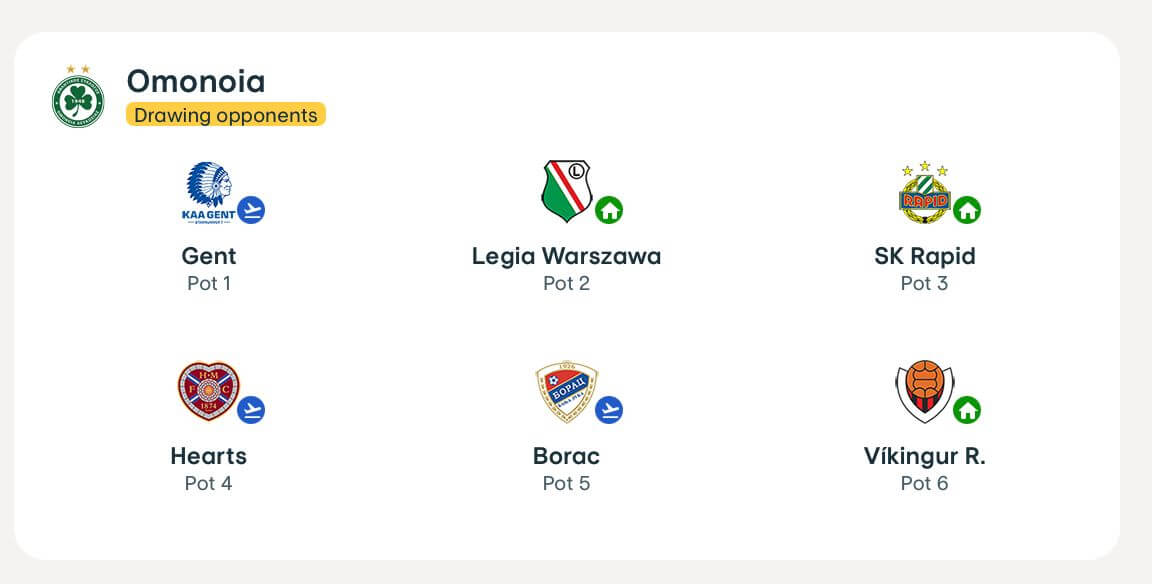Click the home icon beside Legia Warszawa
This screenshot has height=584, width=1152.
609,210
